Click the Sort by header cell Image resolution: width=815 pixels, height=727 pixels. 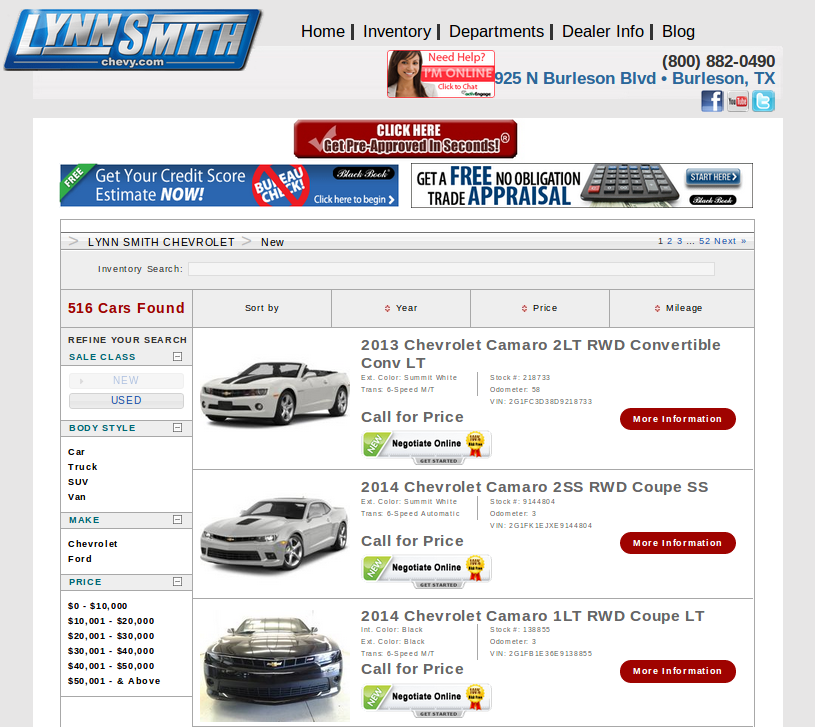pyautogui.click(x=262, y=308)
